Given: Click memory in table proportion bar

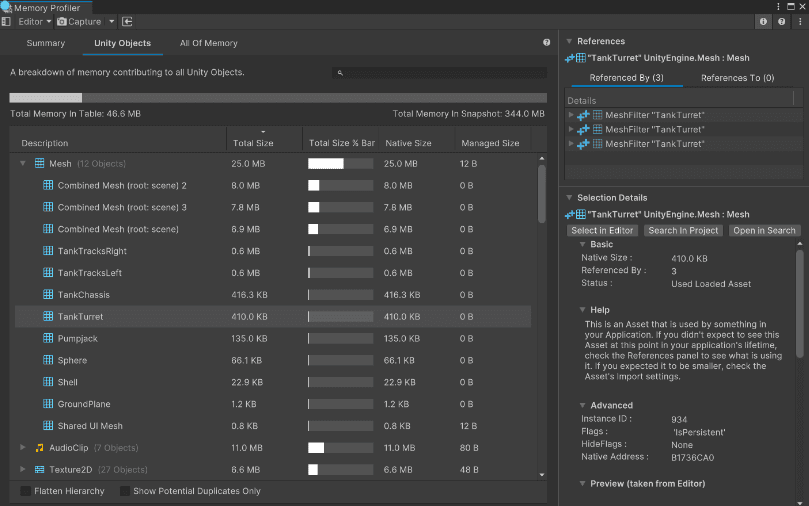Looking at the screenshot, I should click(x=278, y=98).
